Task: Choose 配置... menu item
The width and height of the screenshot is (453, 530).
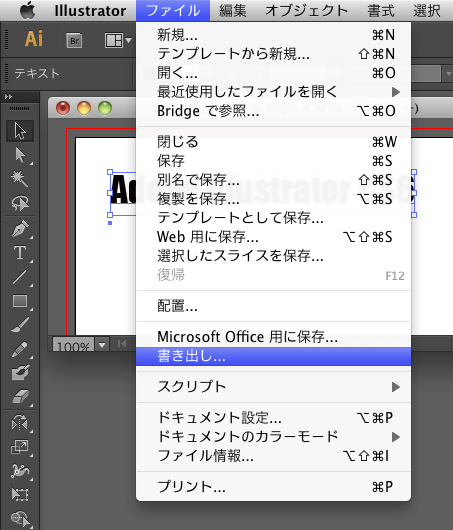Action: 273,306
